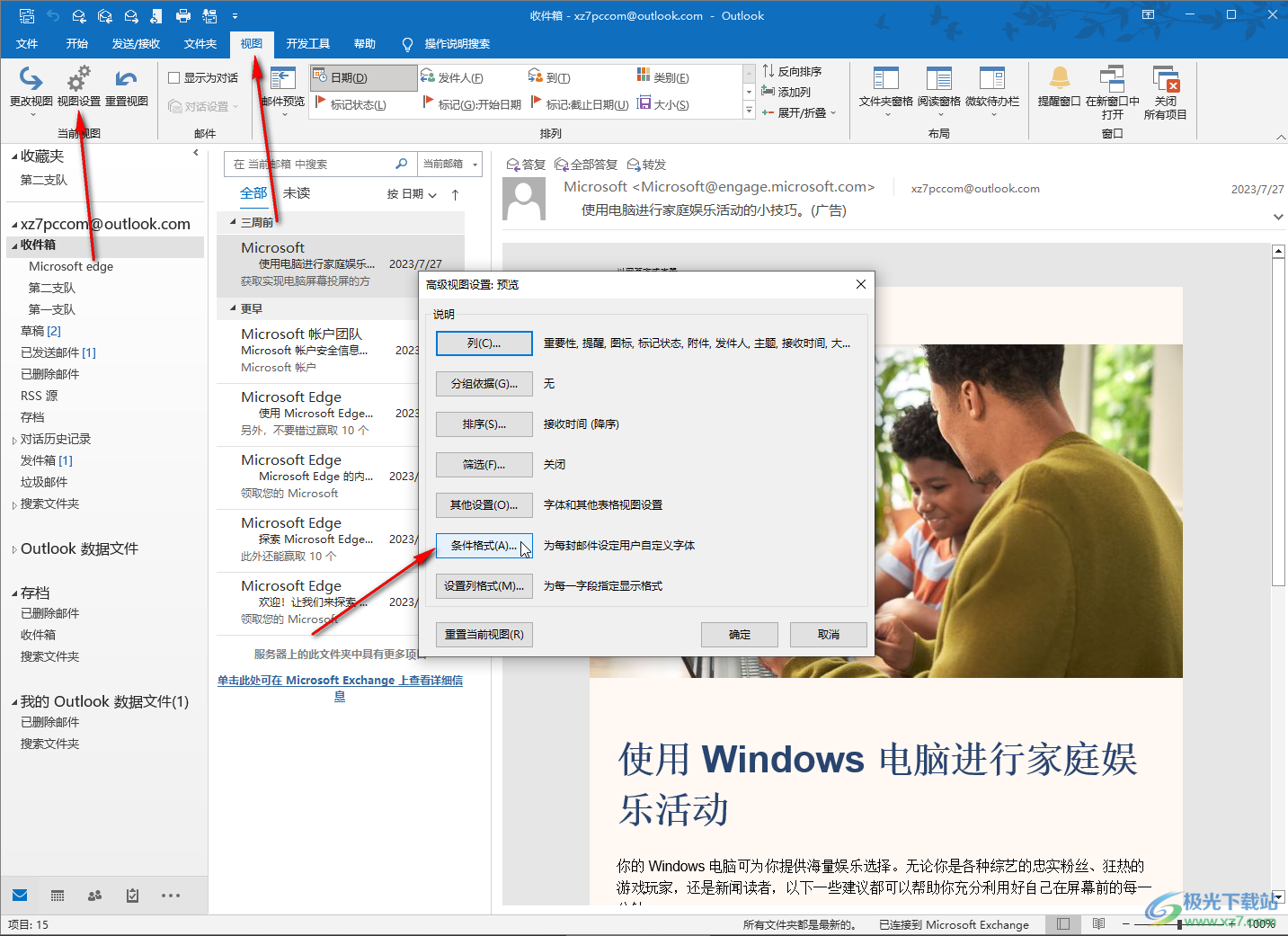Select the Drafts (草稿) folder

pyautogui.click(x=40, y=331)
